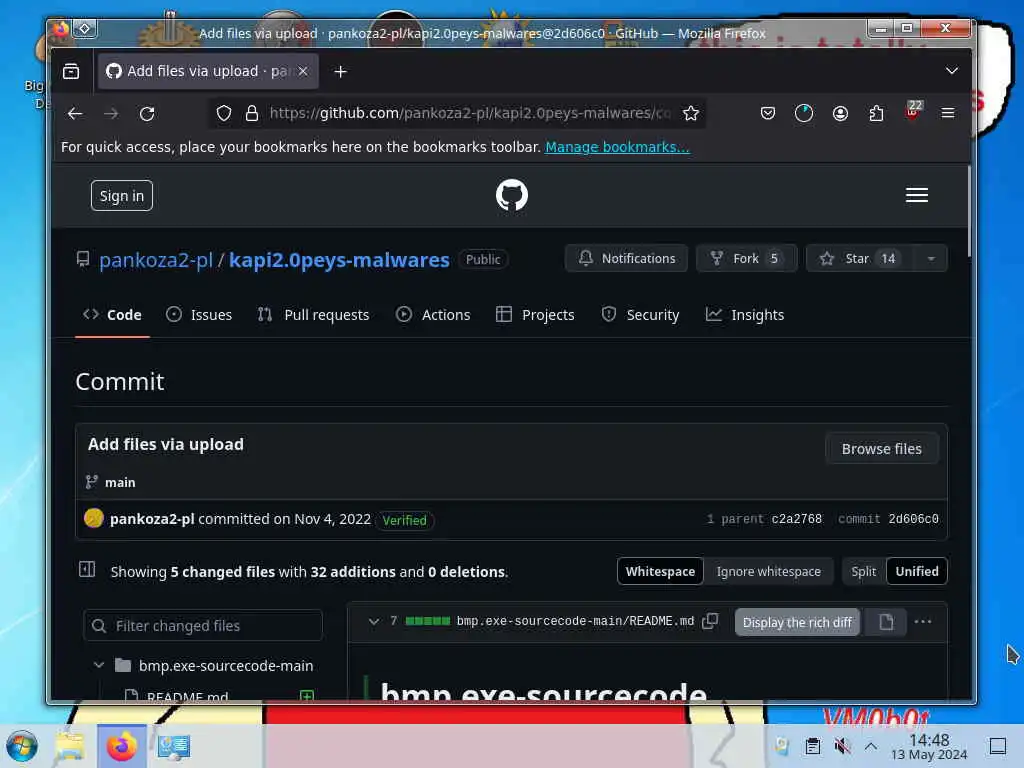Bookmark this page with the star icon
This screenshot has width=1024, height=768.
[690, 113]
